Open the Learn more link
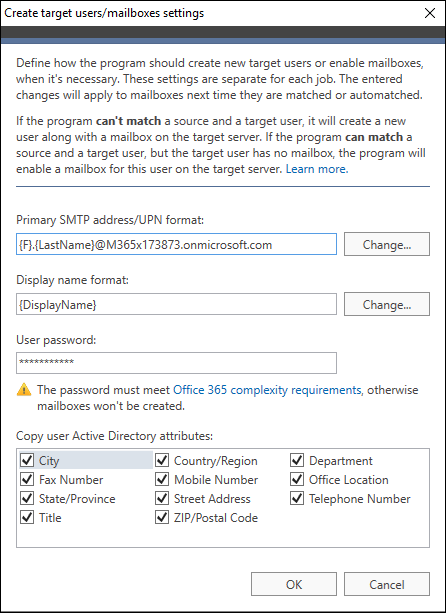446x613 pixels. tap(317, 169)
